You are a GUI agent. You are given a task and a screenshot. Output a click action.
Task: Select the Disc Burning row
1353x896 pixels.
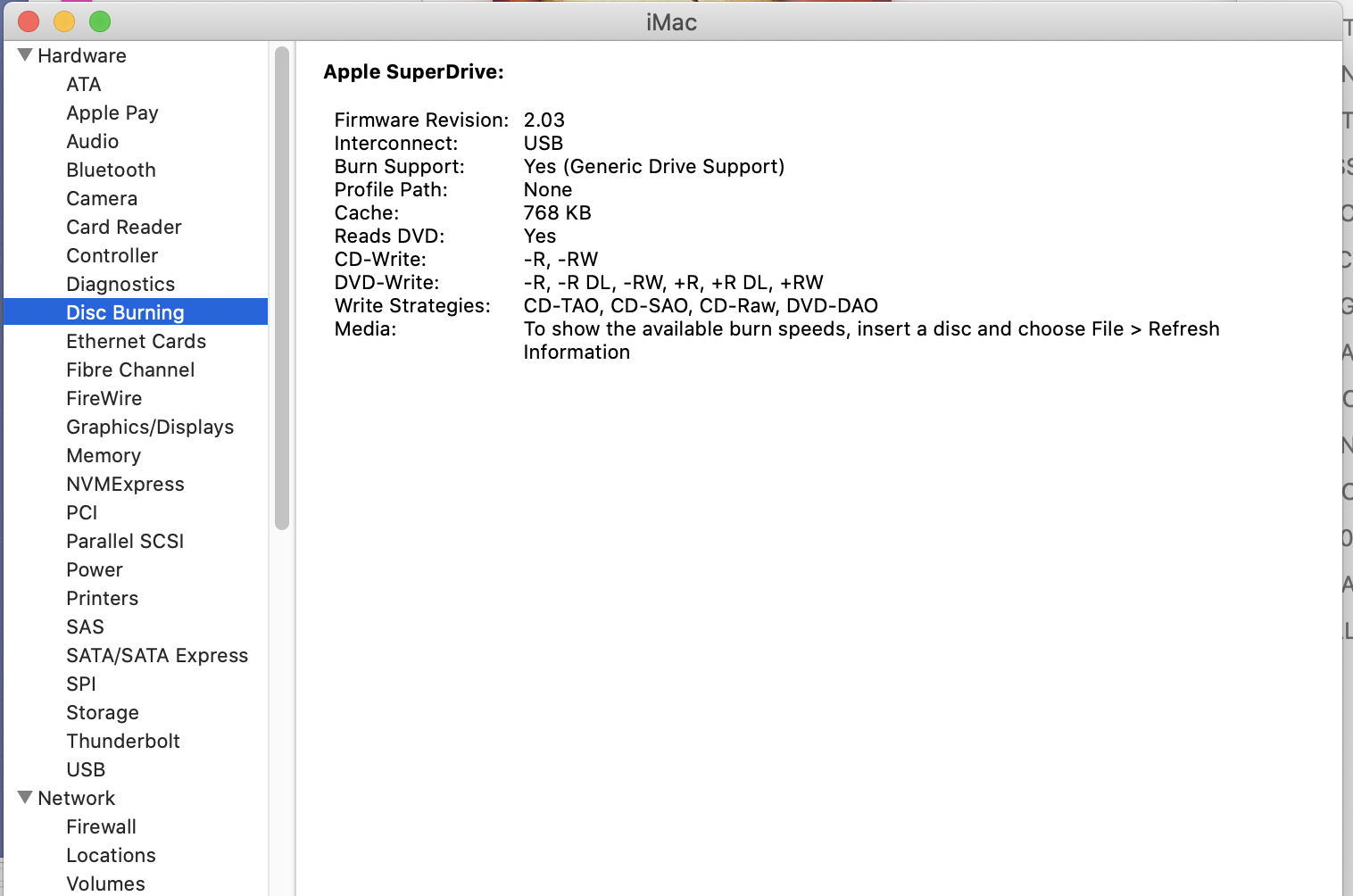click(136, 311)
